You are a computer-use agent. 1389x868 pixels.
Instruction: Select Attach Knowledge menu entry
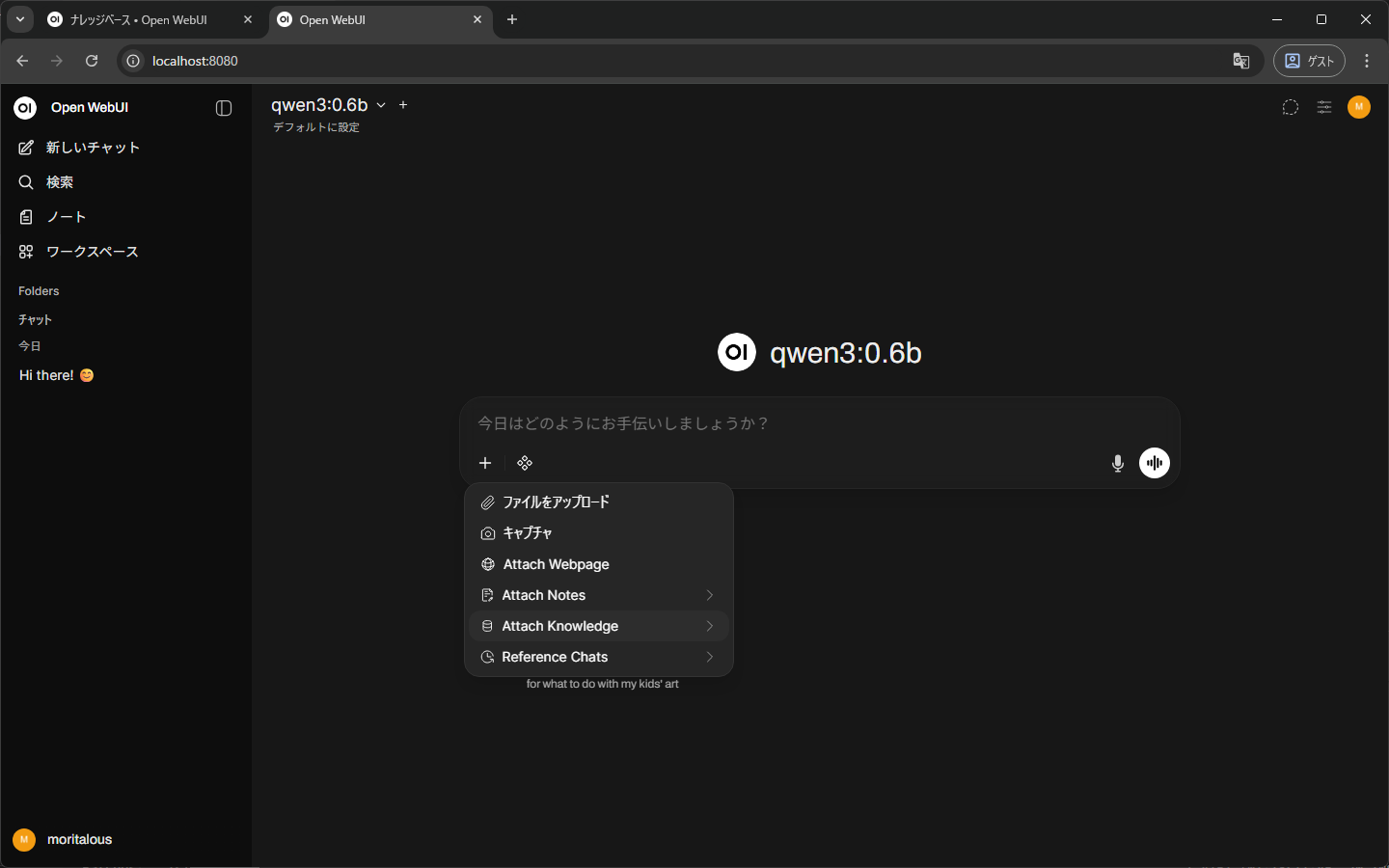pyautogui.click(x=599, y=626)
